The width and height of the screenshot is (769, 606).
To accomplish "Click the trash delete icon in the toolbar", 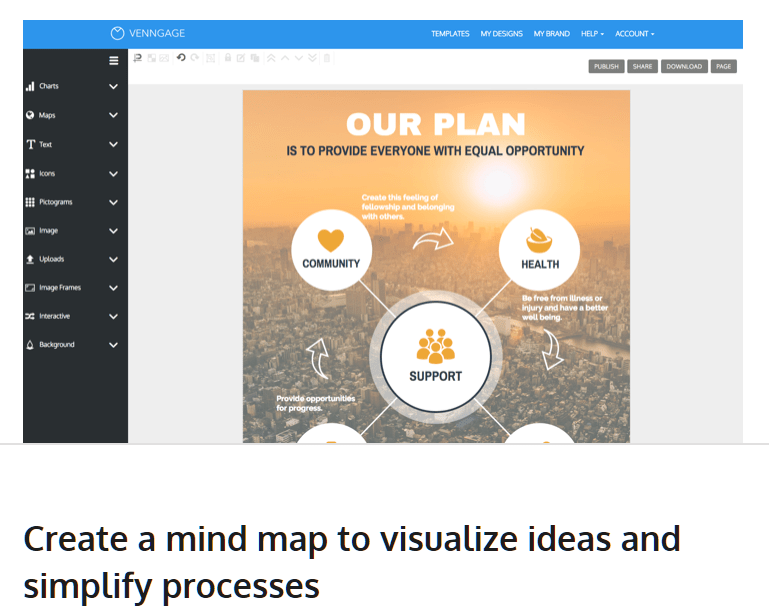I will coord(326,58).
